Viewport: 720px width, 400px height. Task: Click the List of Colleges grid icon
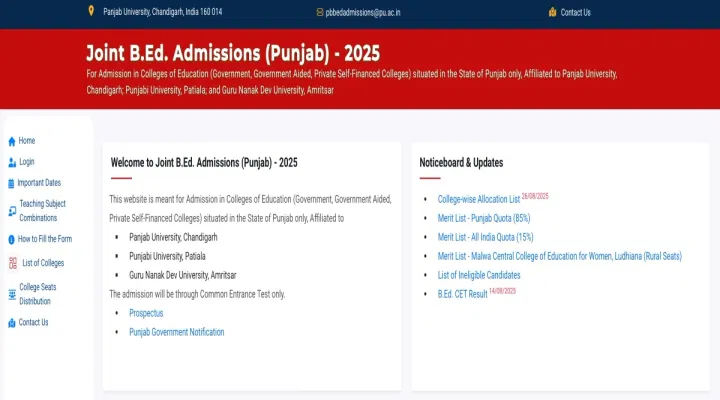click(x=13, y=263)
